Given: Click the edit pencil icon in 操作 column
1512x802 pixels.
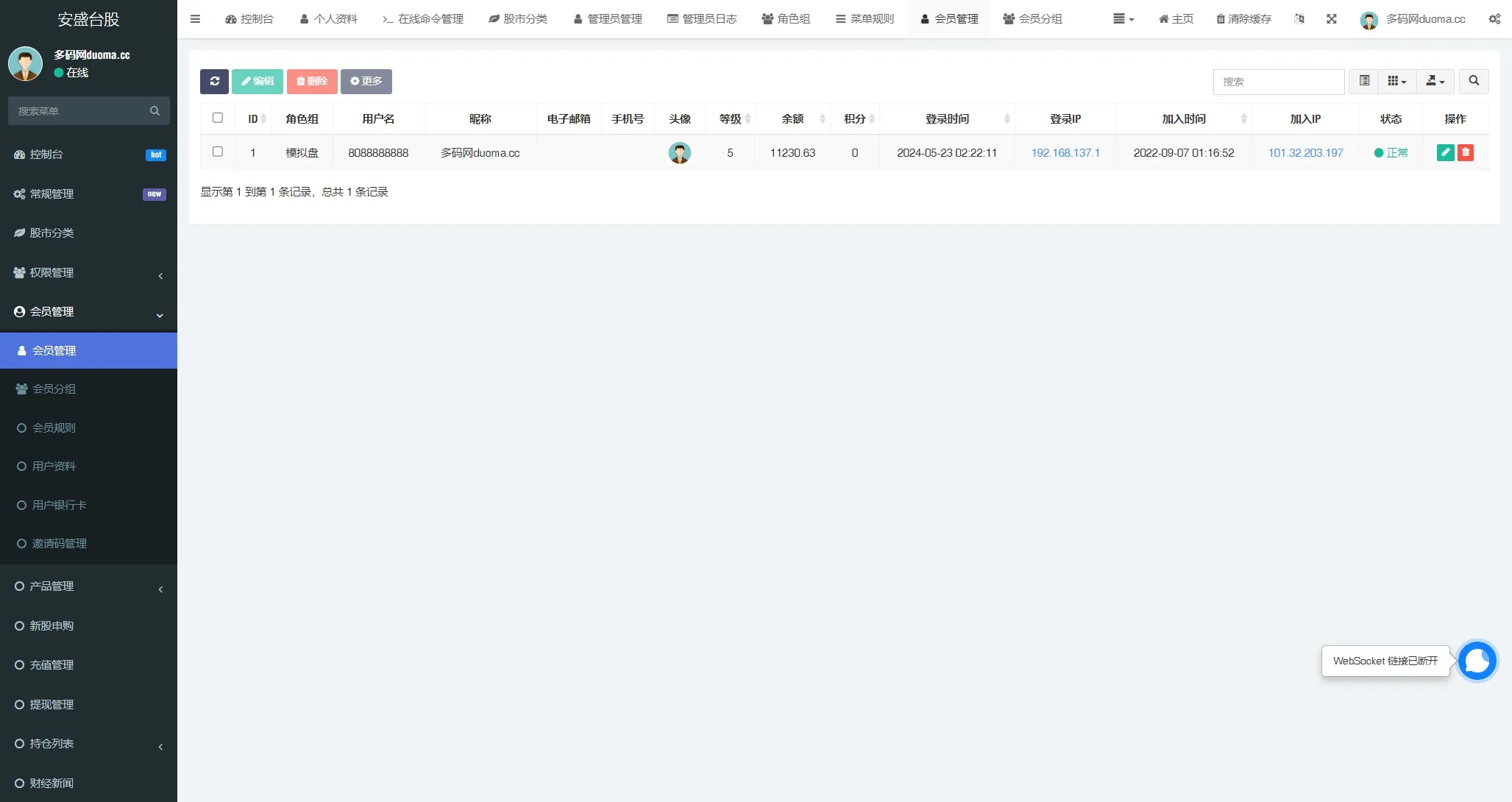Looking at the screenshot, I should 1445,152.
